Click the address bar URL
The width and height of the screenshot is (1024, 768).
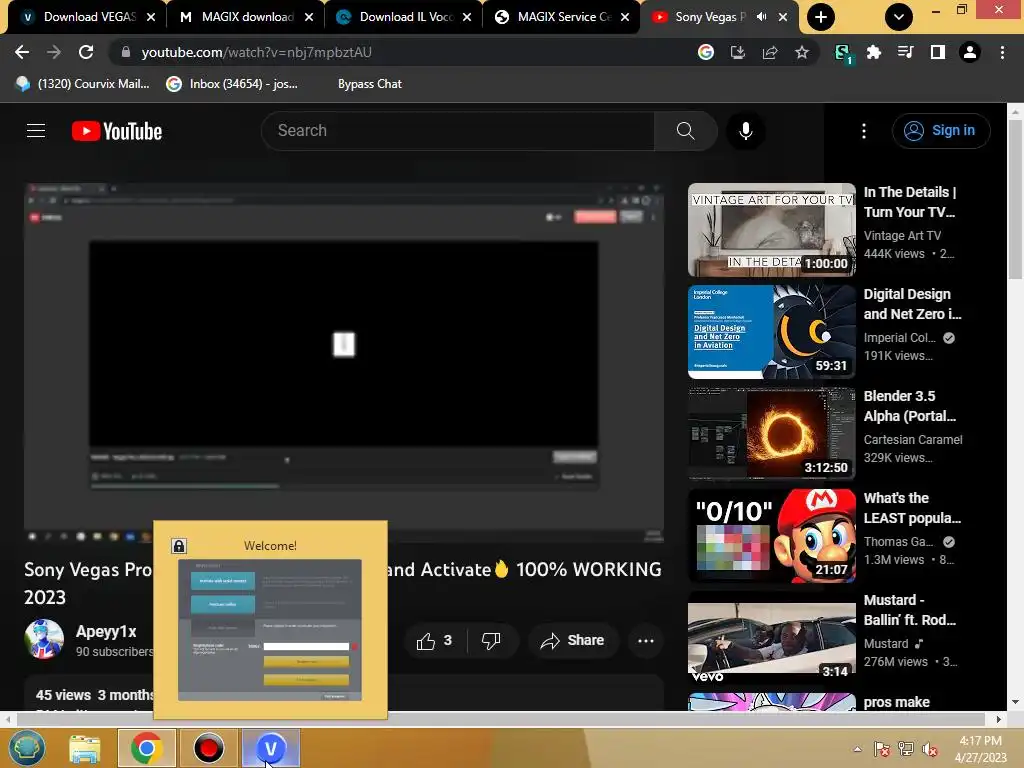click(x=256, y=52)
